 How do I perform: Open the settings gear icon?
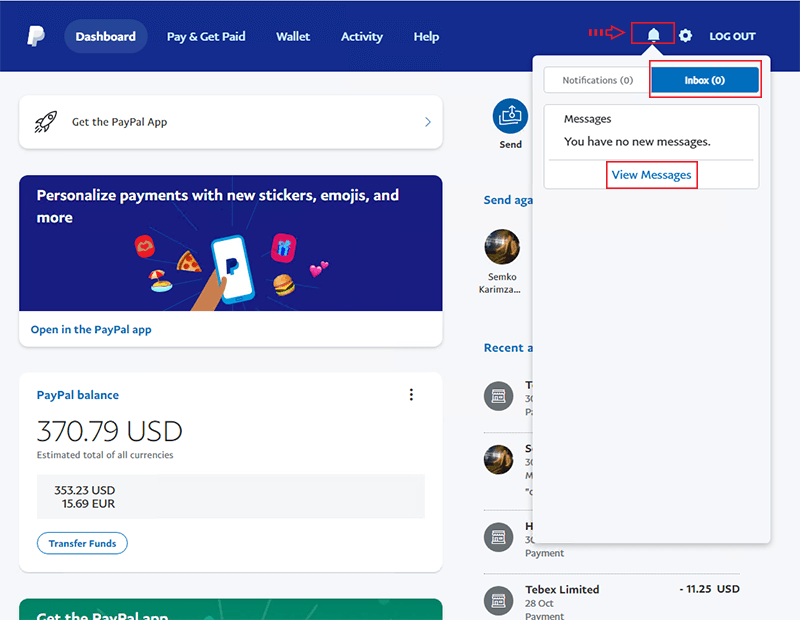[x=685, y=35]
